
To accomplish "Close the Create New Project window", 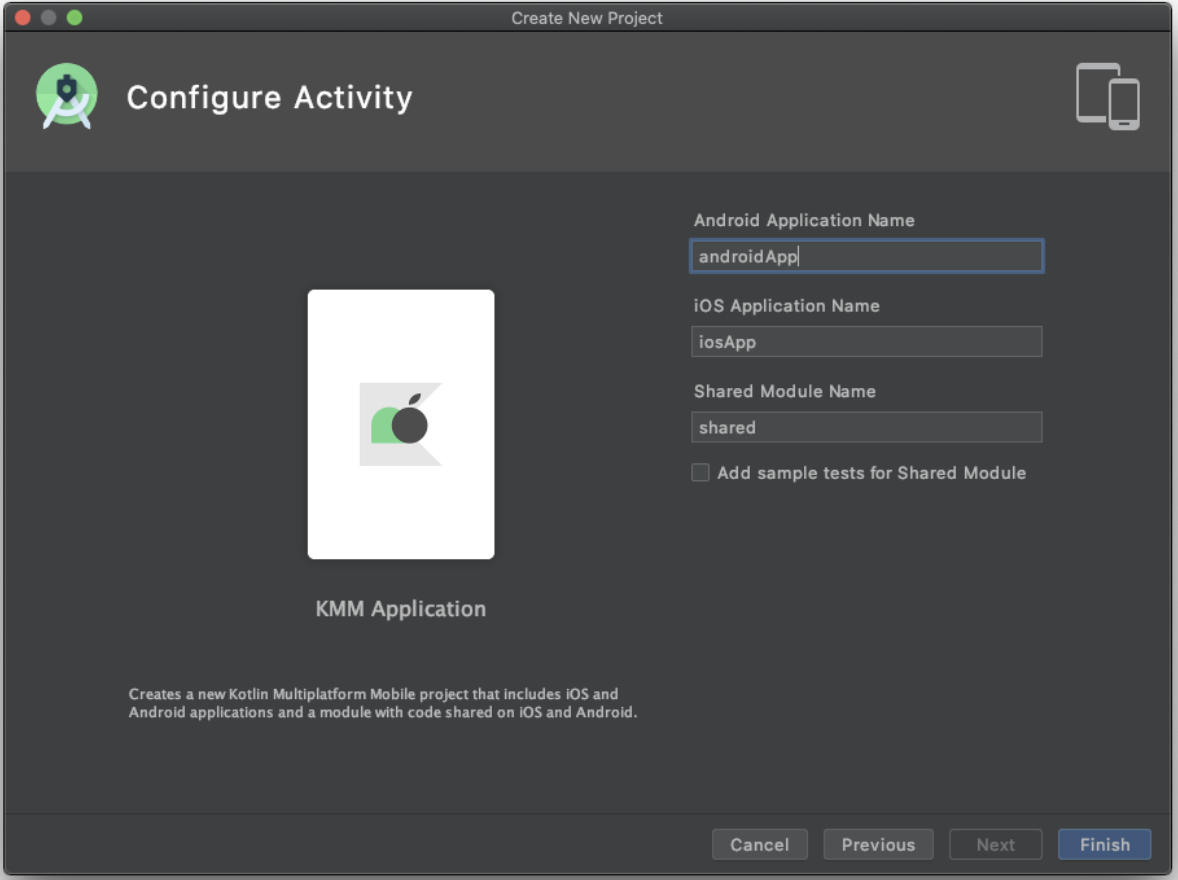I will [x=23, y=17].
